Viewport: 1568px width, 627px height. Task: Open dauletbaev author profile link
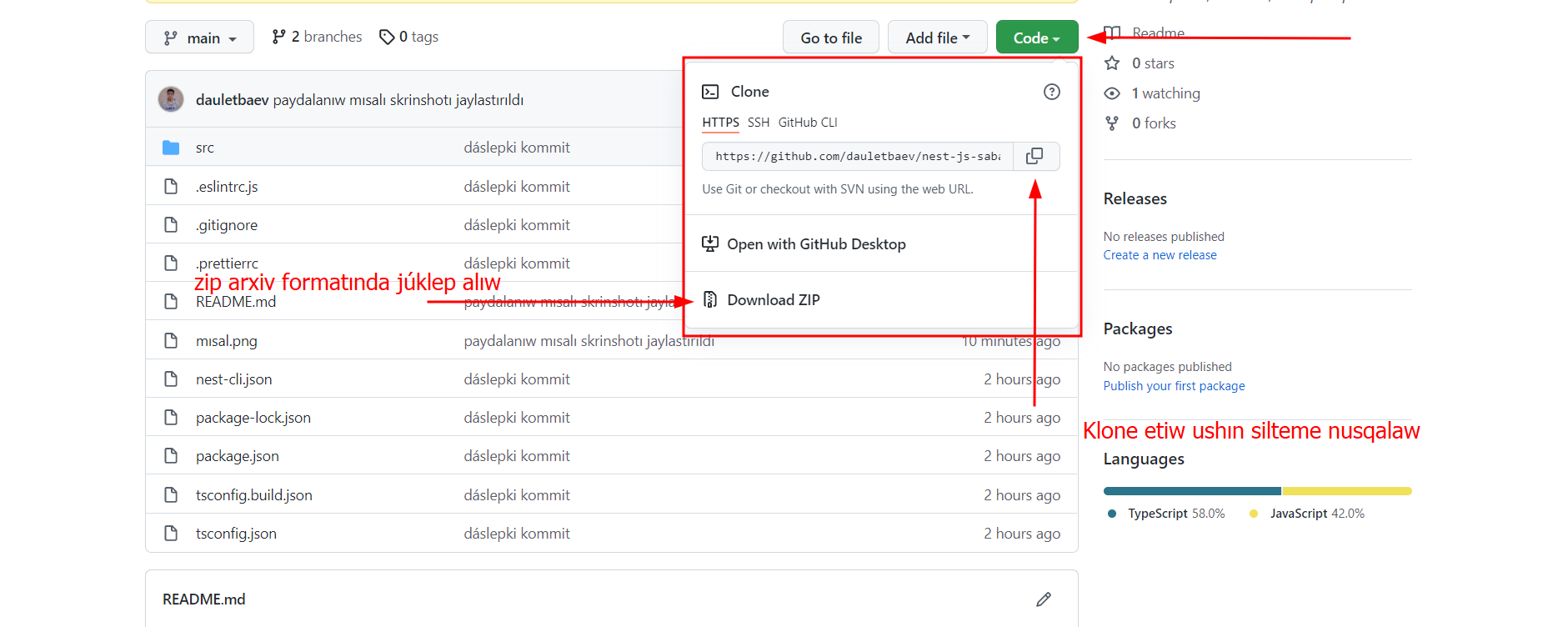[232, 100]
